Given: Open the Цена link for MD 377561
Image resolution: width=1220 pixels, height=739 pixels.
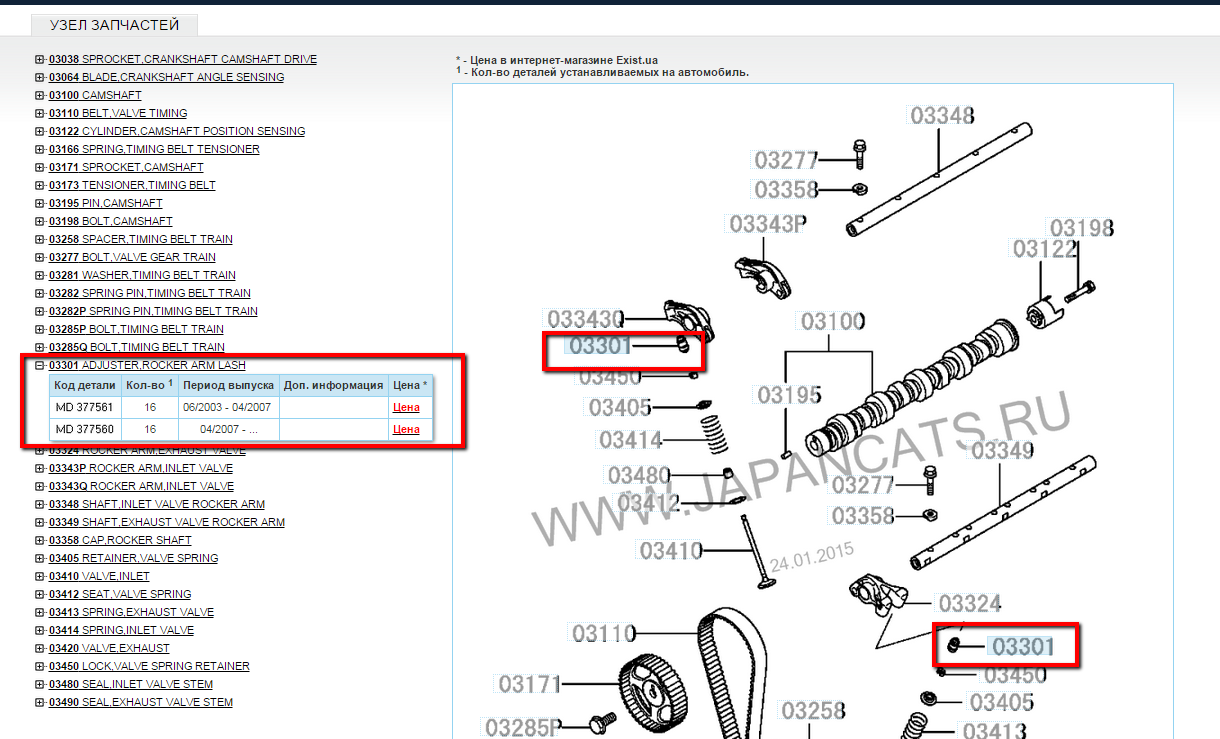Looking at the screenshot, I should click(x=406, y=407).
